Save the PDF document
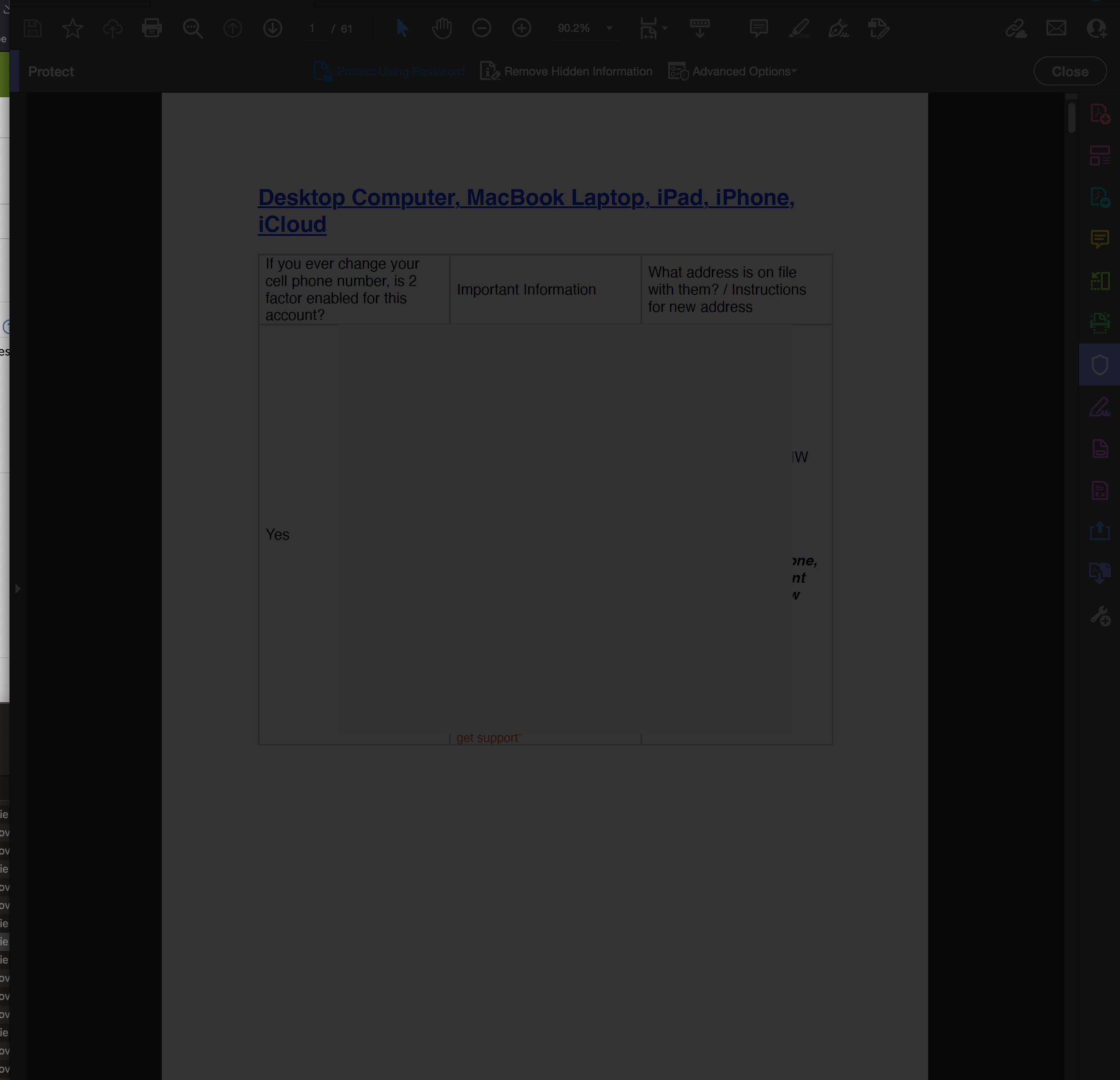Viewport: 1120px width, 1080px height. point(33,28)
